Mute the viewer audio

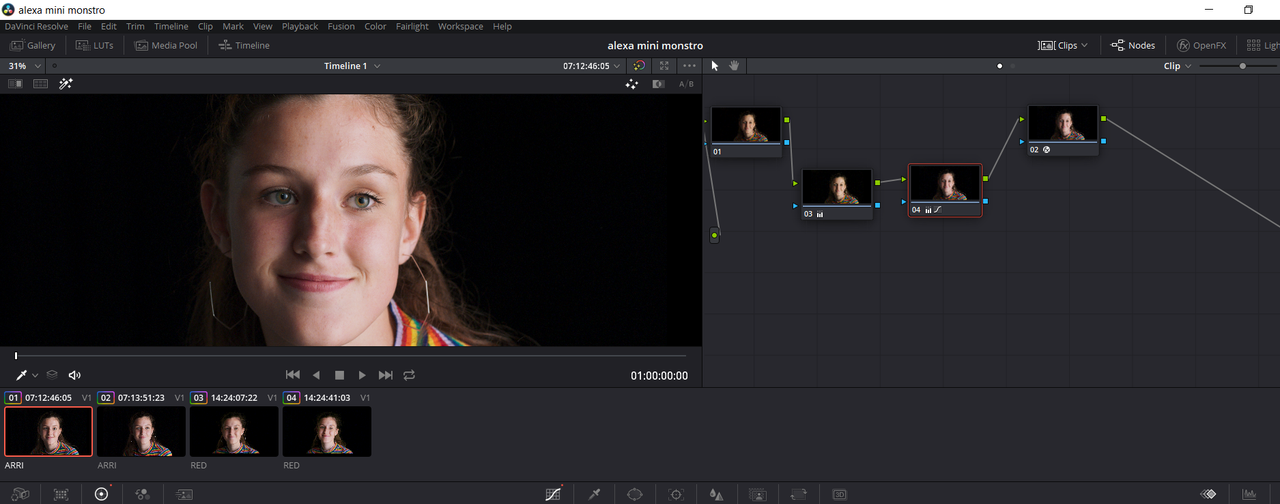pos(74,375)
